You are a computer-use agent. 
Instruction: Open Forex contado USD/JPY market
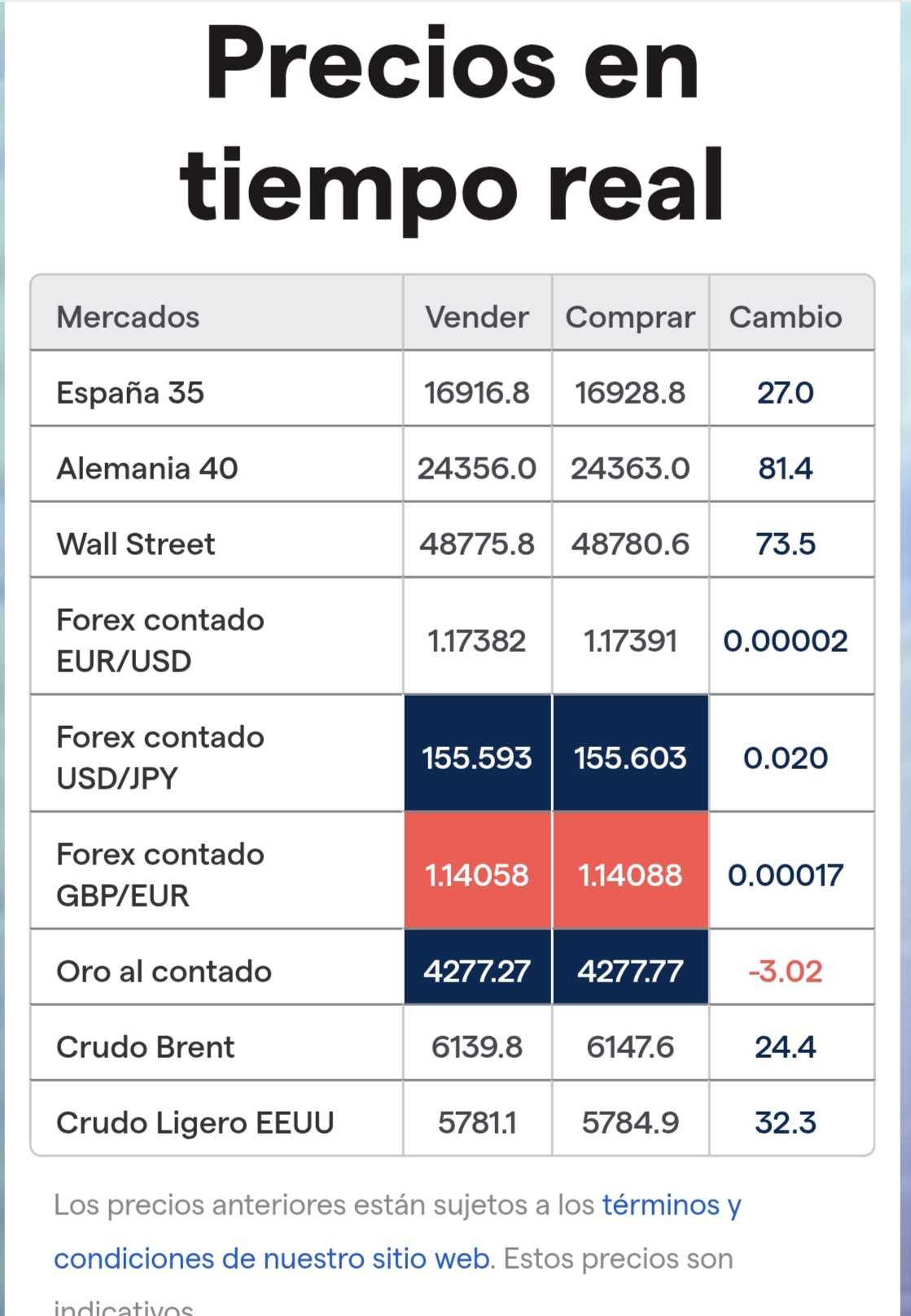tap(160, 758)
